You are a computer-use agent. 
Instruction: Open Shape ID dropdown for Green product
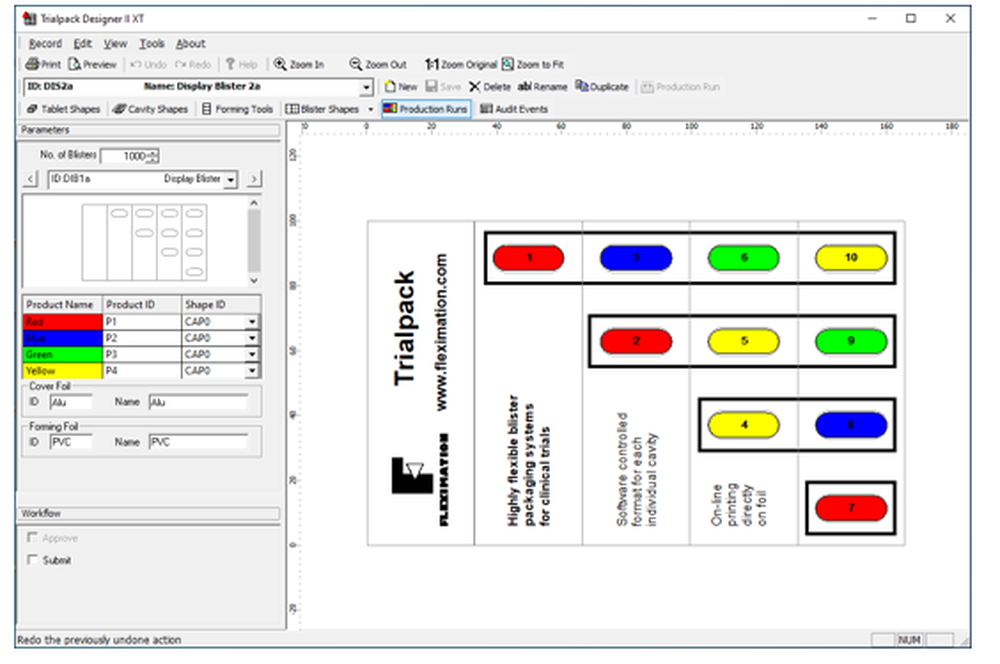(x=253, y=354)
